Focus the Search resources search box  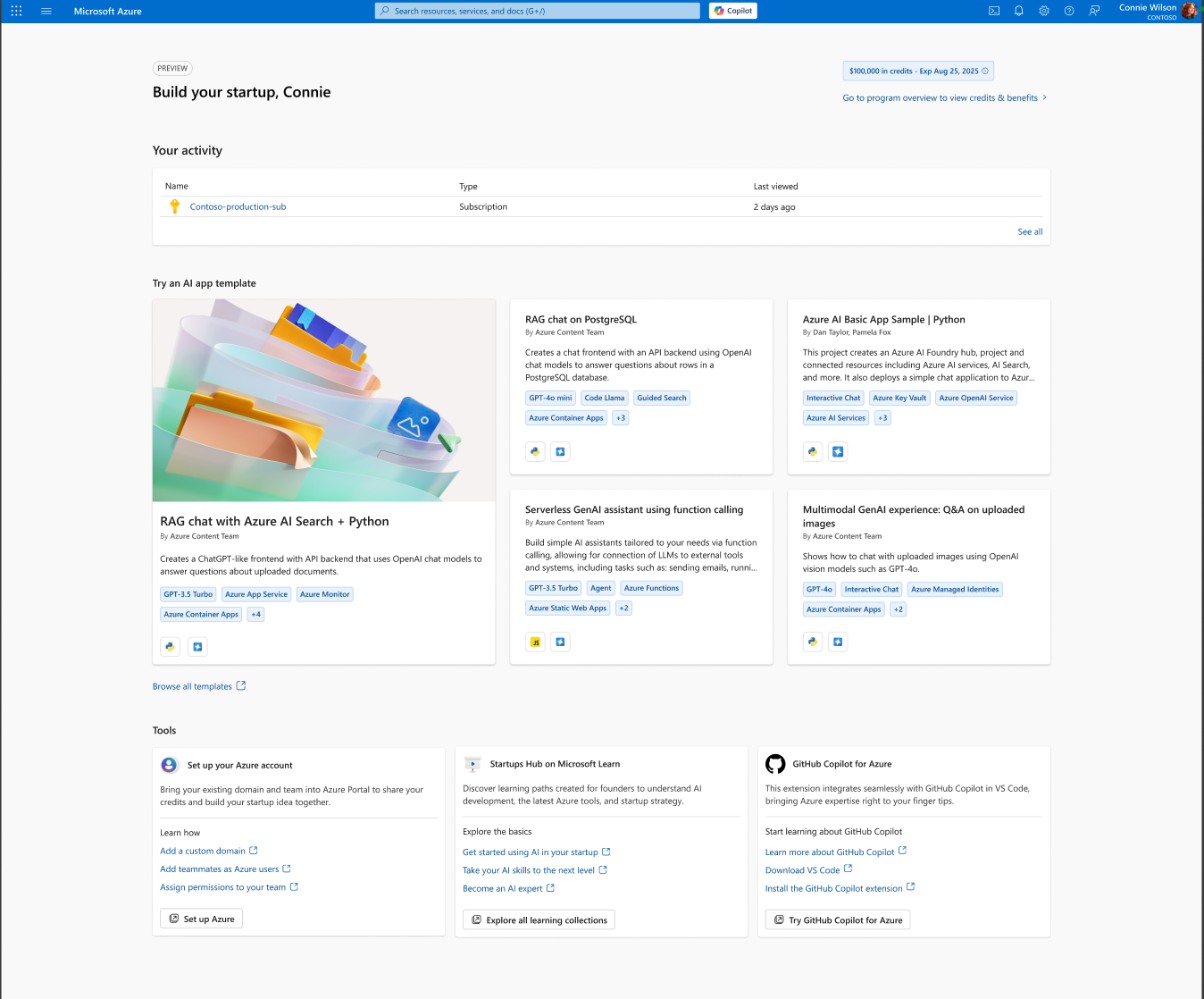[538, 11]
